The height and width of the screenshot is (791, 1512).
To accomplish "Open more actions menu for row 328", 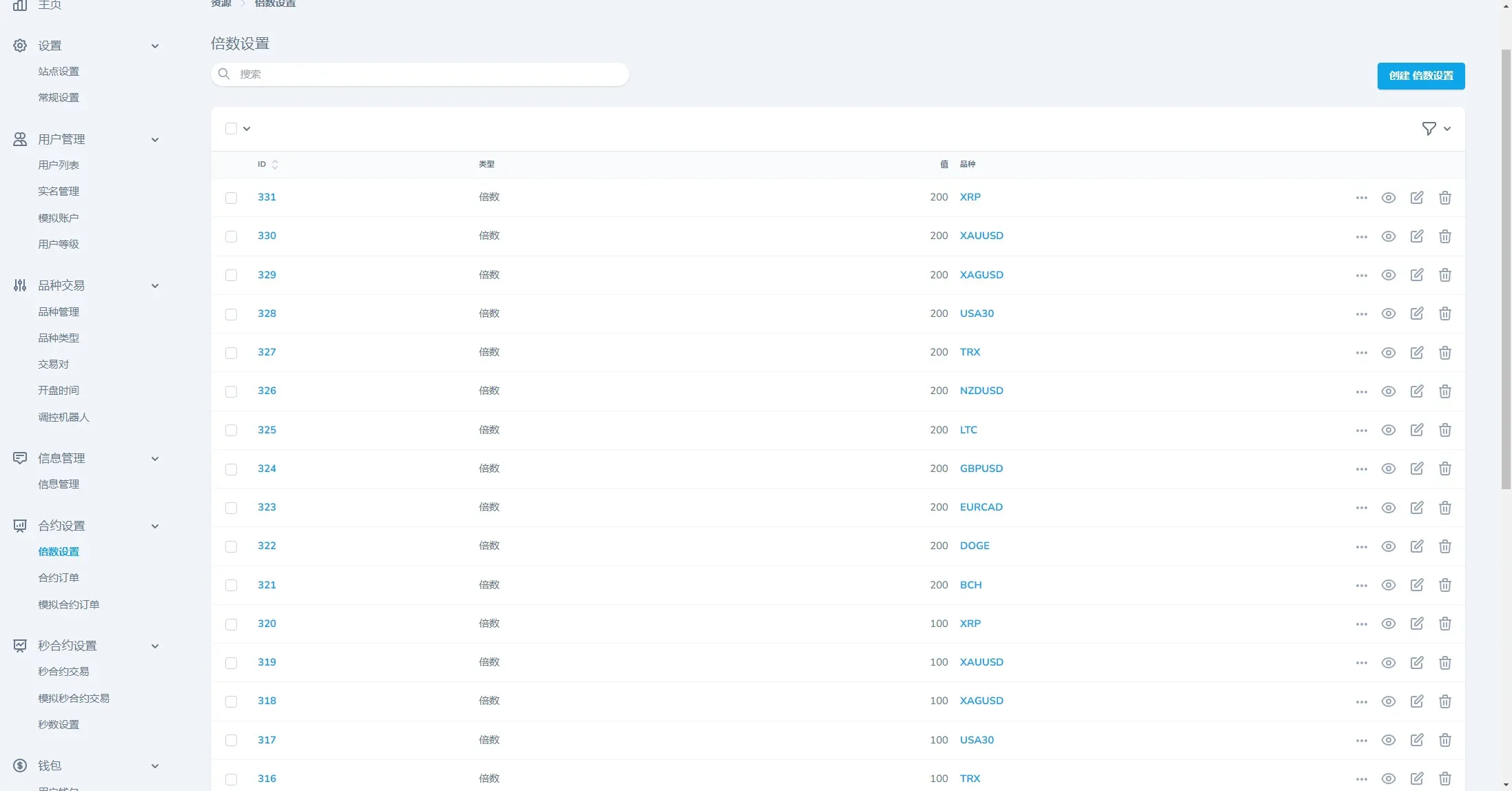I will (x=1361, y=314).
